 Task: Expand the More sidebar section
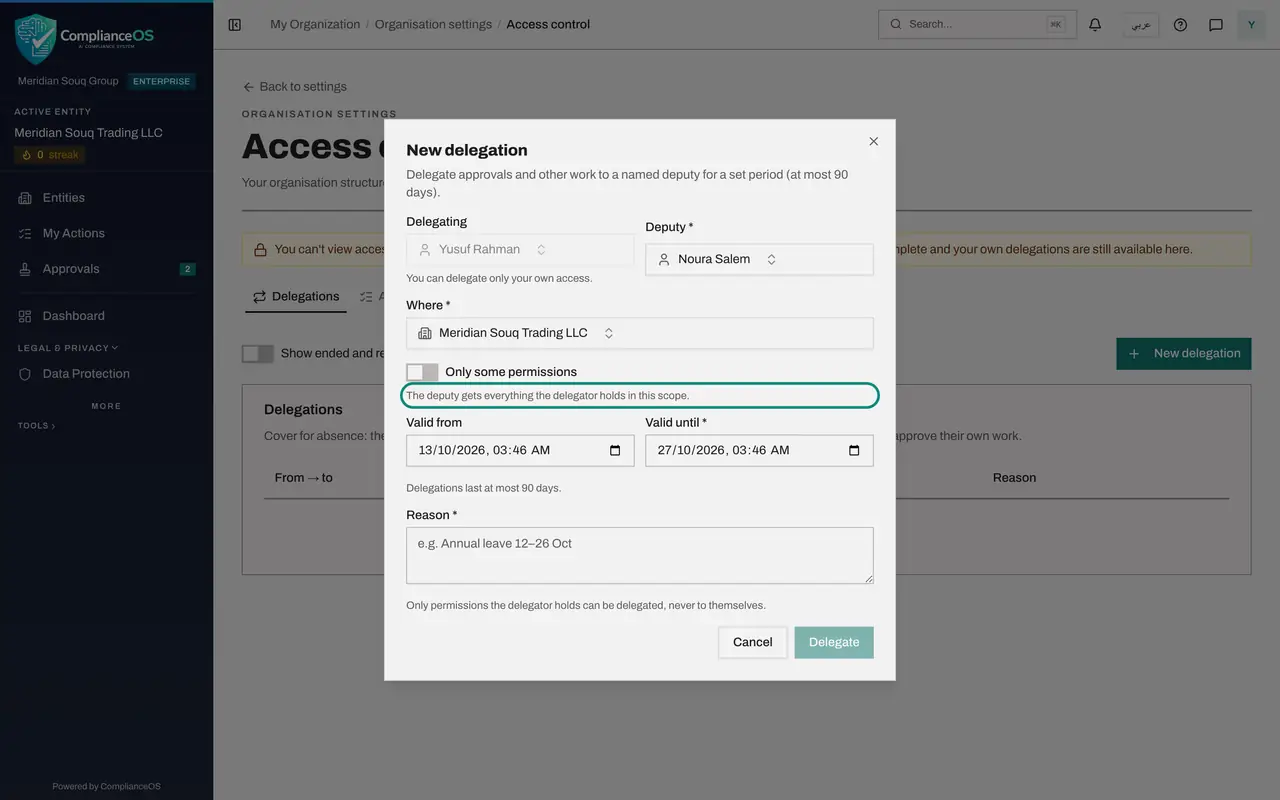click(x=106, y=406)
